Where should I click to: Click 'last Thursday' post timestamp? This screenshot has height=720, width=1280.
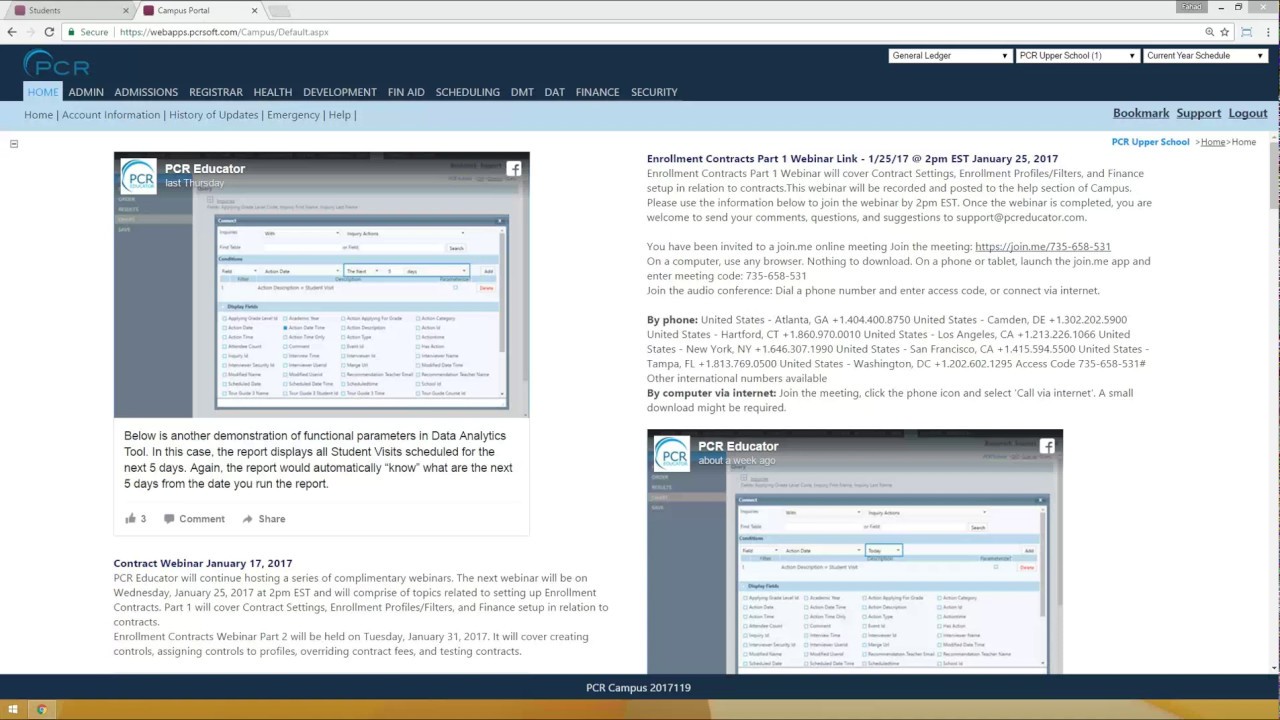(x=195, y=184)
